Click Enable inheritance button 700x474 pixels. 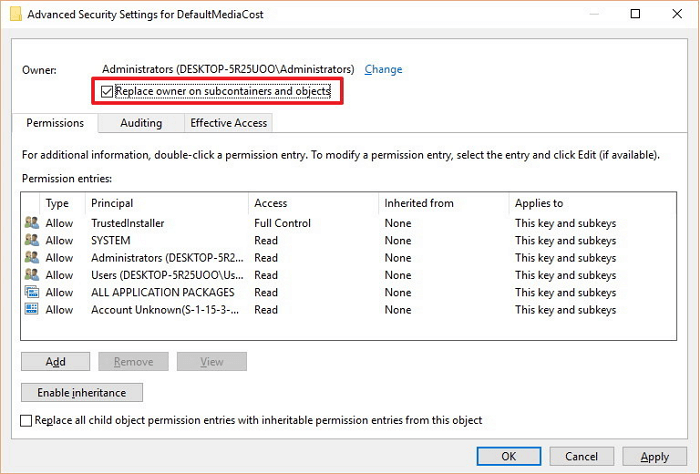pyautogui.click(x=82, y=392)
